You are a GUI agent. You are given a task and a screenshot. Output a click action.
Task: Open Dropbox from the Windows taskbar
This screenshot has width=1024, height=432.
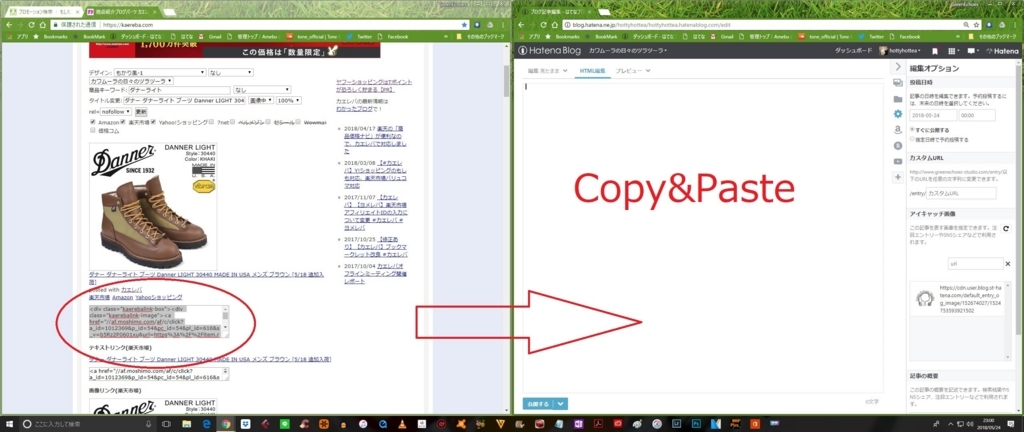tap(246, 424)
